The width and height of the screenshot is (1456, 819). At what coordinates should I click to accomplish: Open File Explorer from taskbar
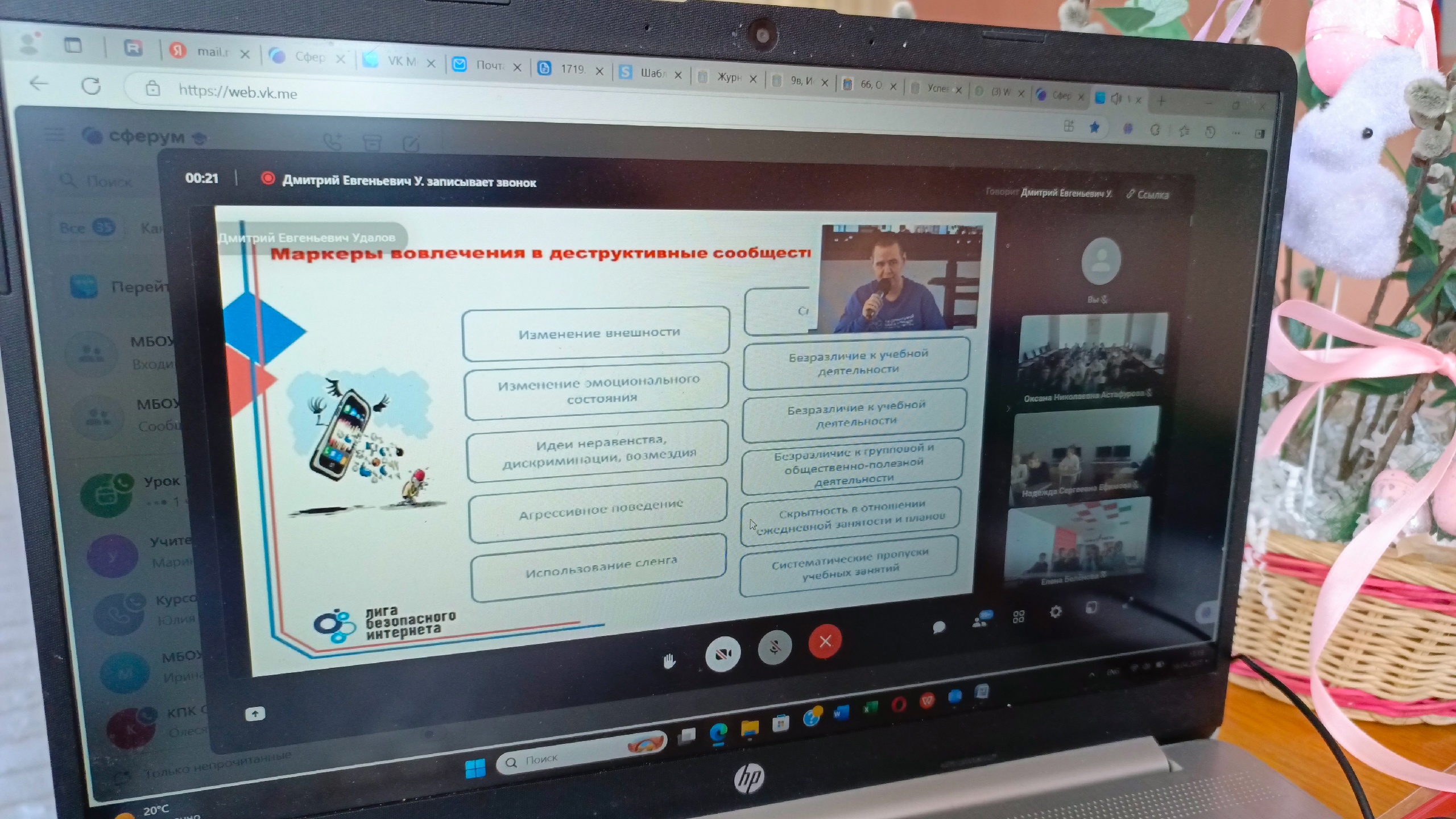(750, 729)
